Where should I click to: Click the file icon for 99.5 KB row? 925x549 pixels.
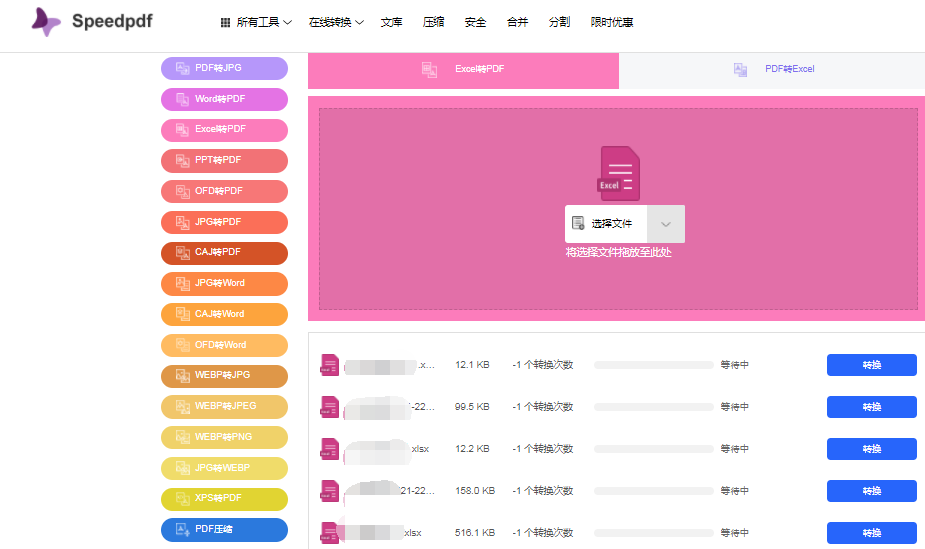pyautogui.click(x=330, y=407)
